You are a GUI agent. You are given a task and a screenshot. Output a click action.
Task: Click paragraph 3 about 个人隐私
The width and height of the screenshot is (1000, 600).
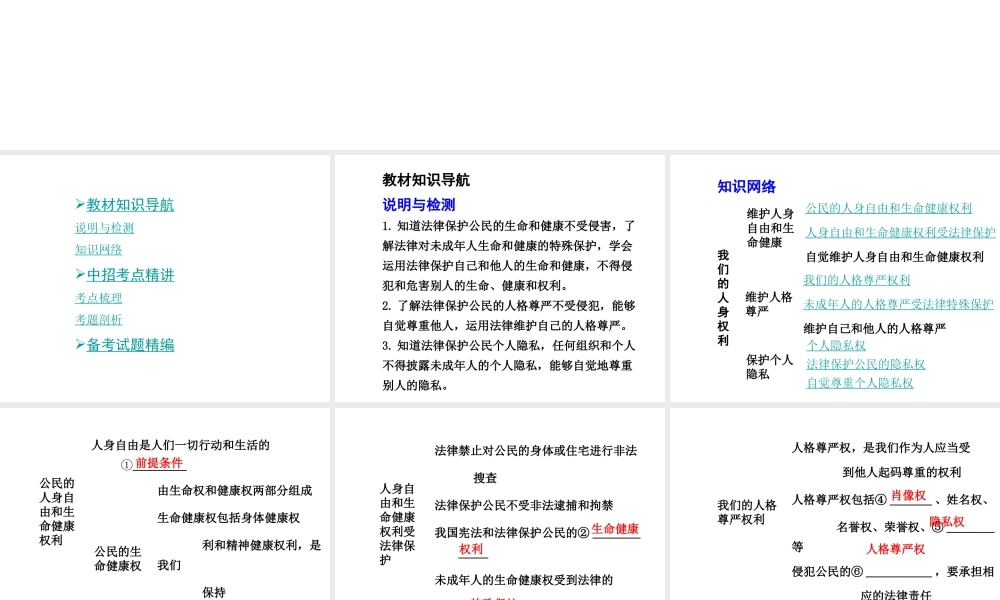coord(509,365)
